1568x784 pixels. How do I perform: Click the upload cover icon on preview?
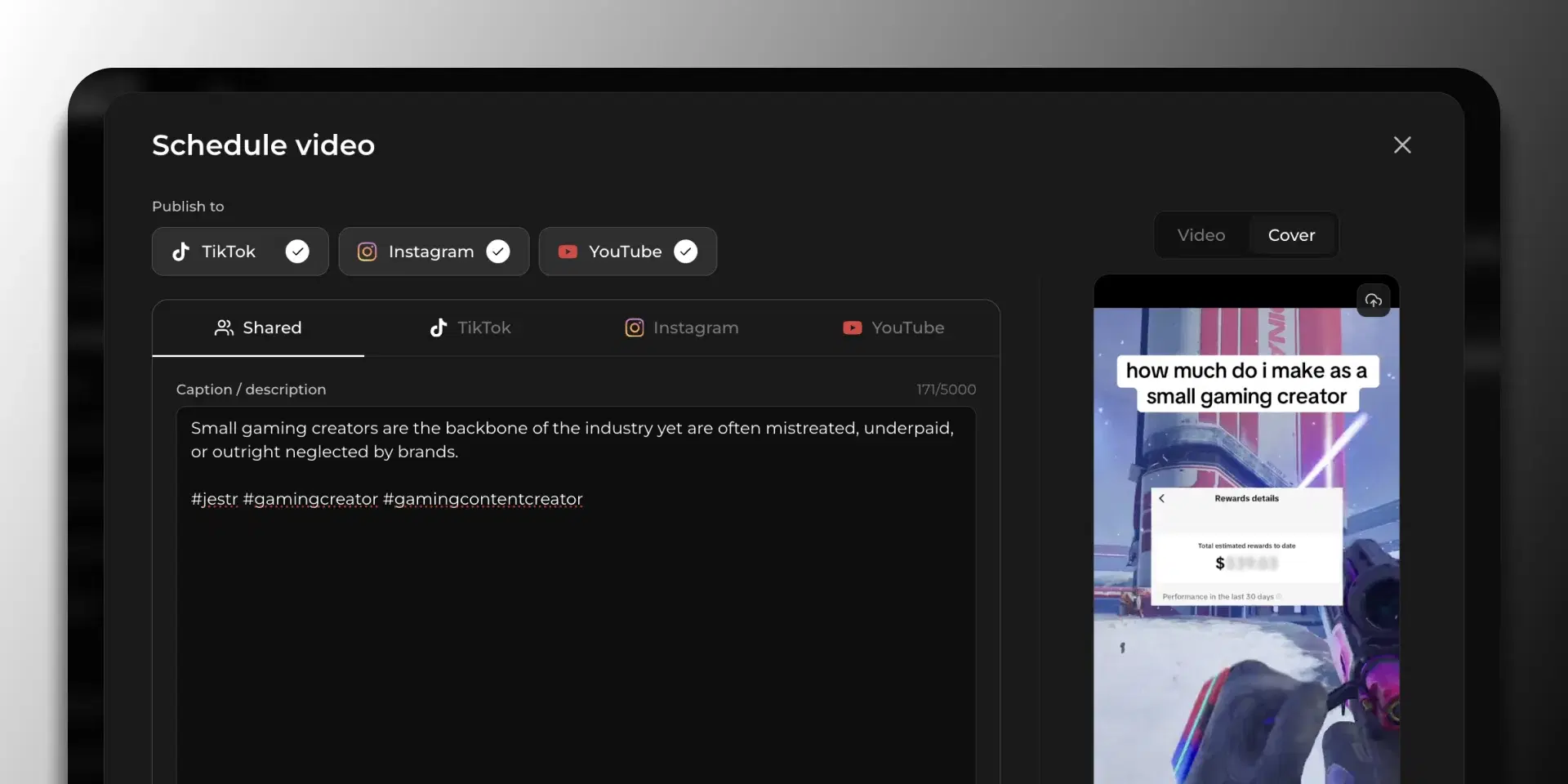1374,301
